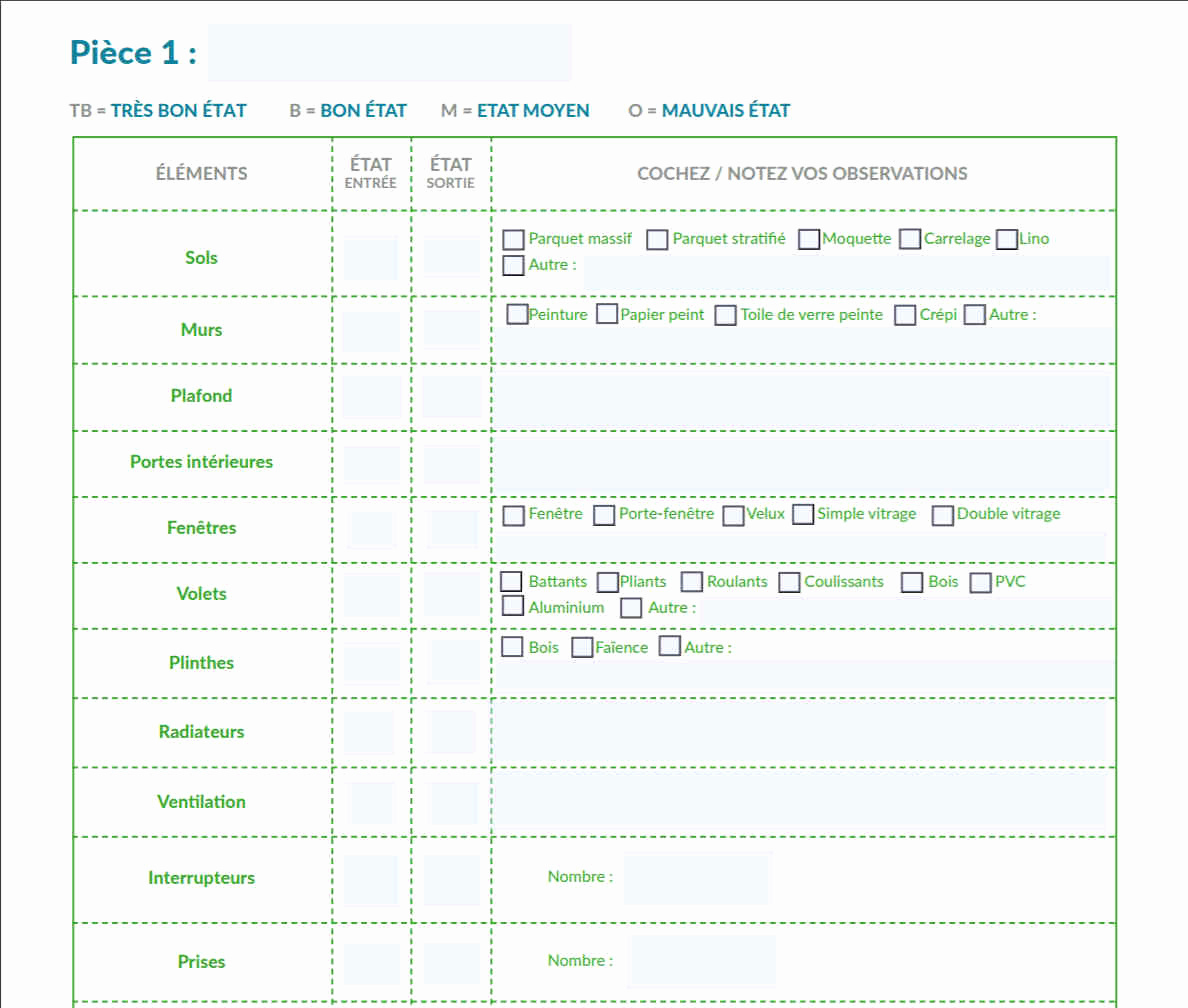Viewport: 1188px width, 1008px height.
Task: Check the Parquet massif checkbox
Action: click(513, 240)
